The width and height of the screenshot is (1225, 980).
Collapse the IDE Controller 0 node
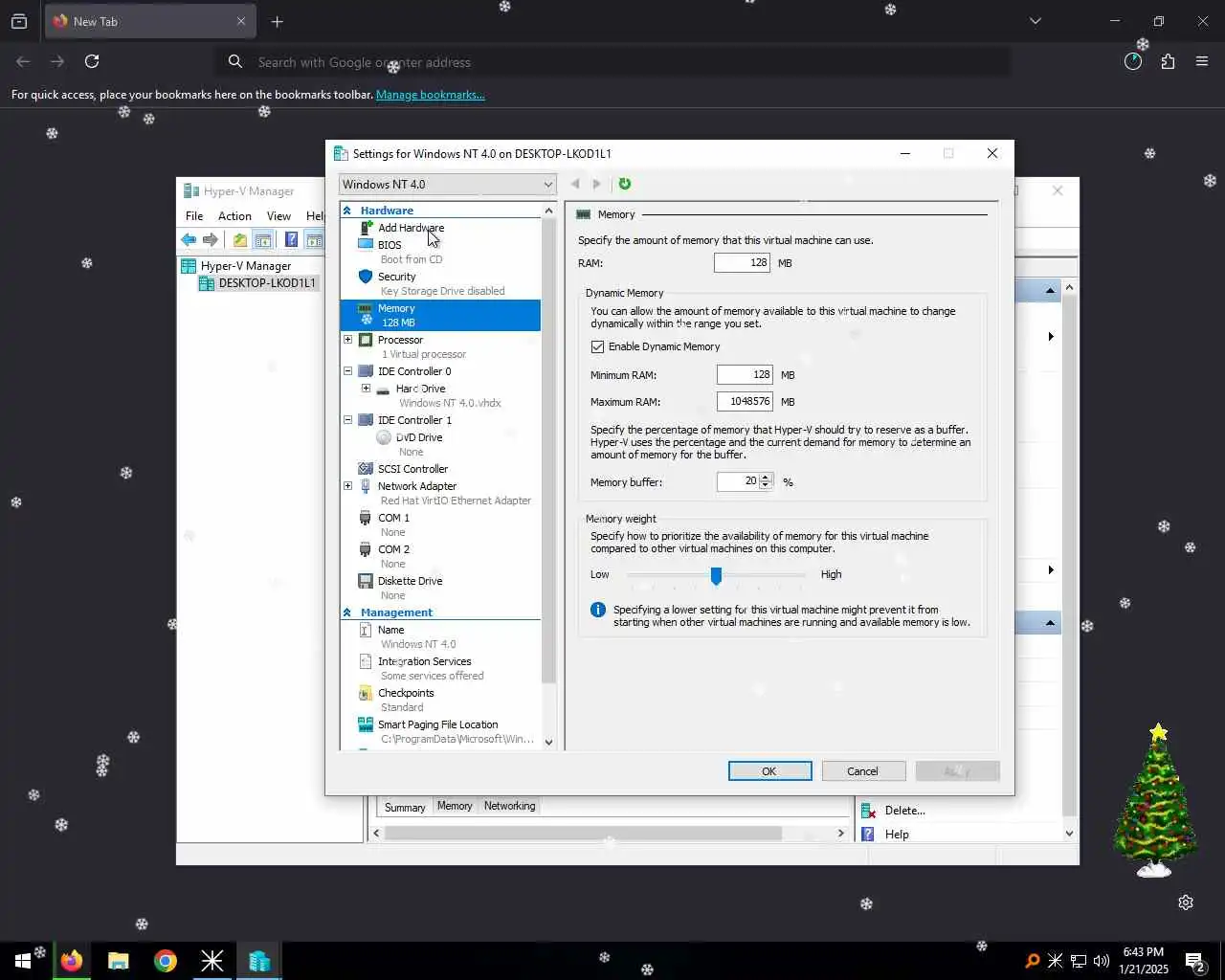(x=348, y=371)
